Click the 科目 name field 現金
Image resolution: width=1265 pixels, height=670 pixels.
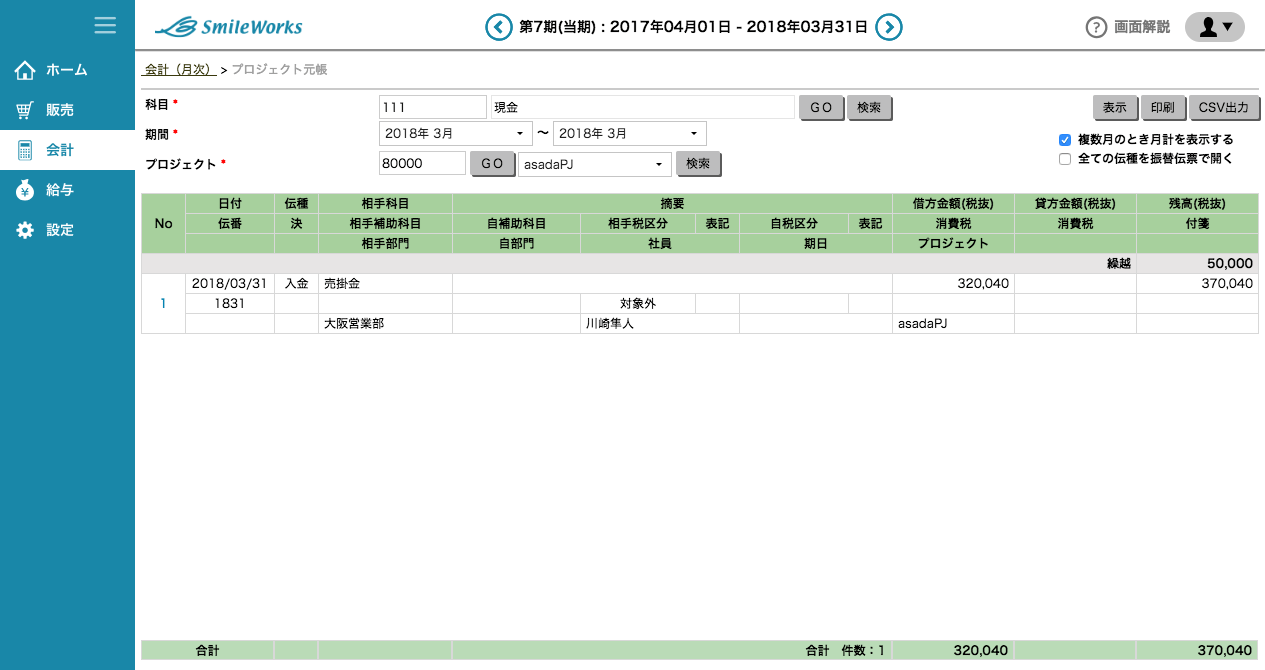[x=641, y=107]
